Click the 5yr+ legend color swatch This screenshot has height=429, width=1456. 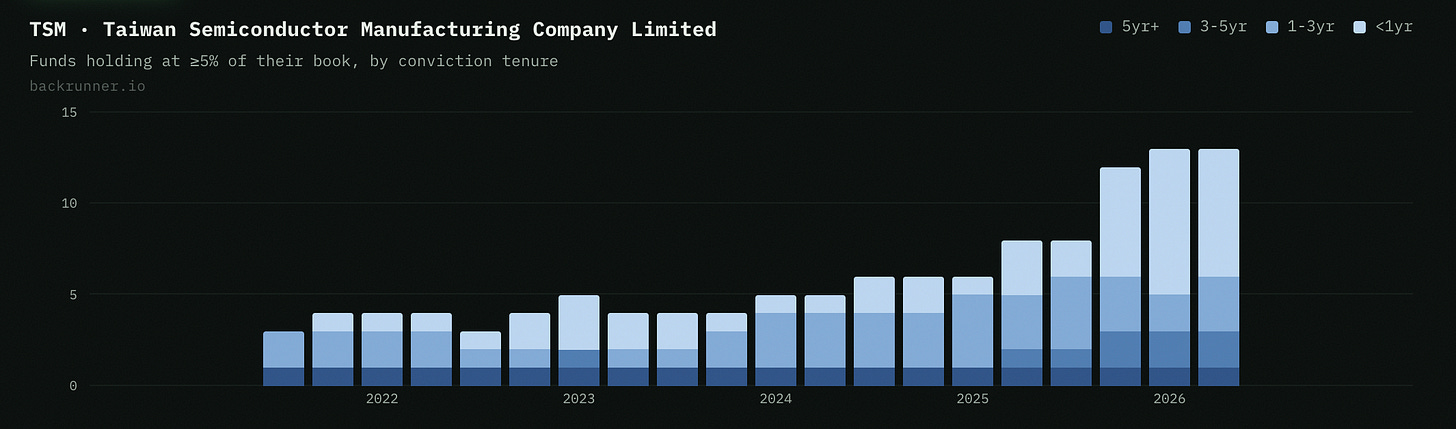(x=1105, y=27)
